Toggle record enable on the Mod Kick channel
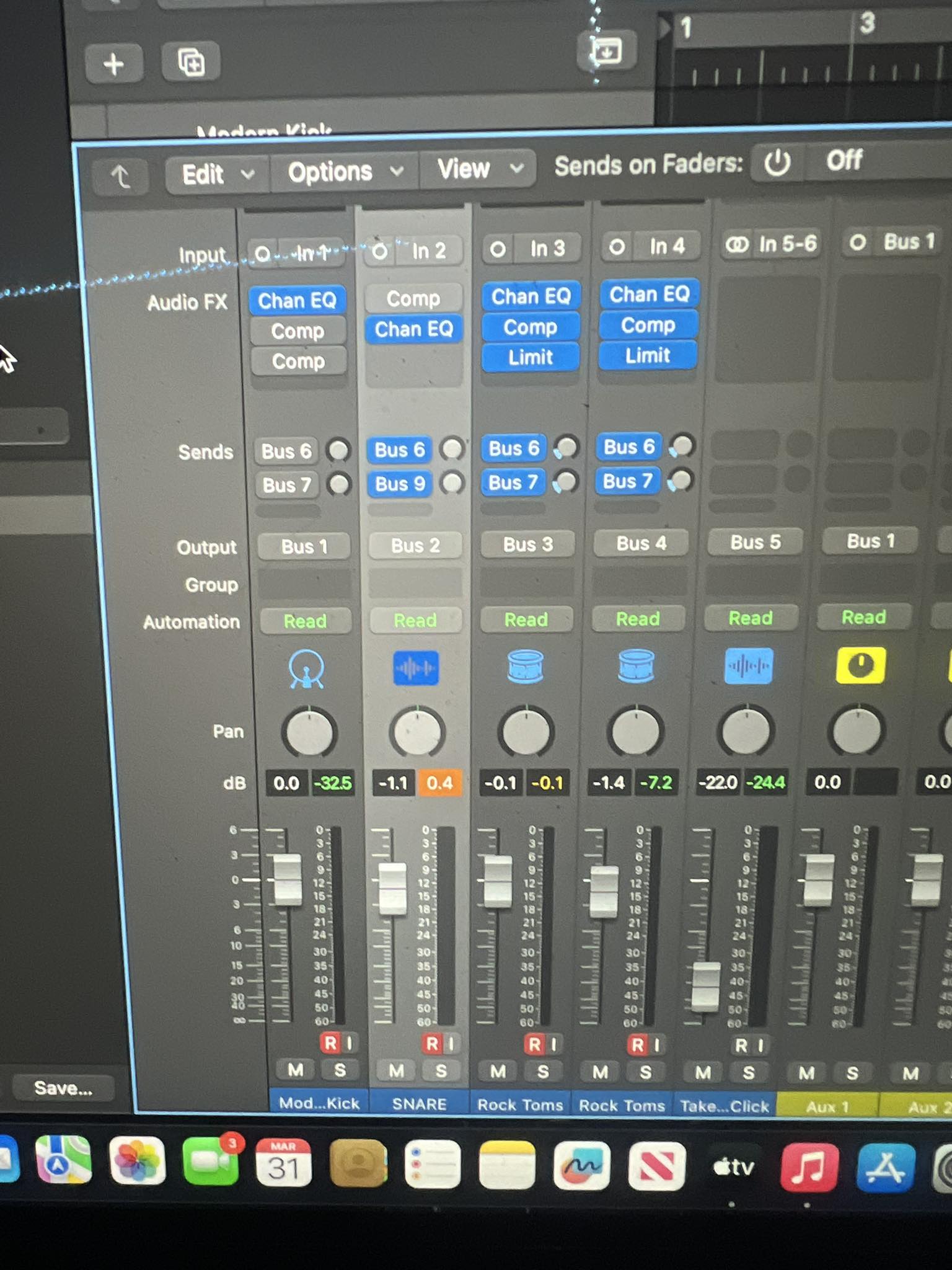This screenshot has height=1270, width=952. pyautogui.click(x=330, y=1043)
